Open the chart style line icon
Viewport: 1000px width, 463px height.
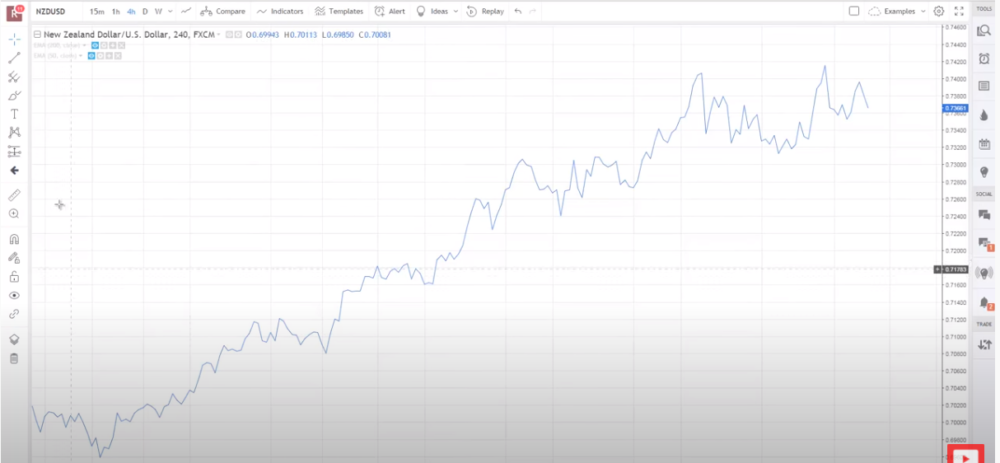[186, 11]
